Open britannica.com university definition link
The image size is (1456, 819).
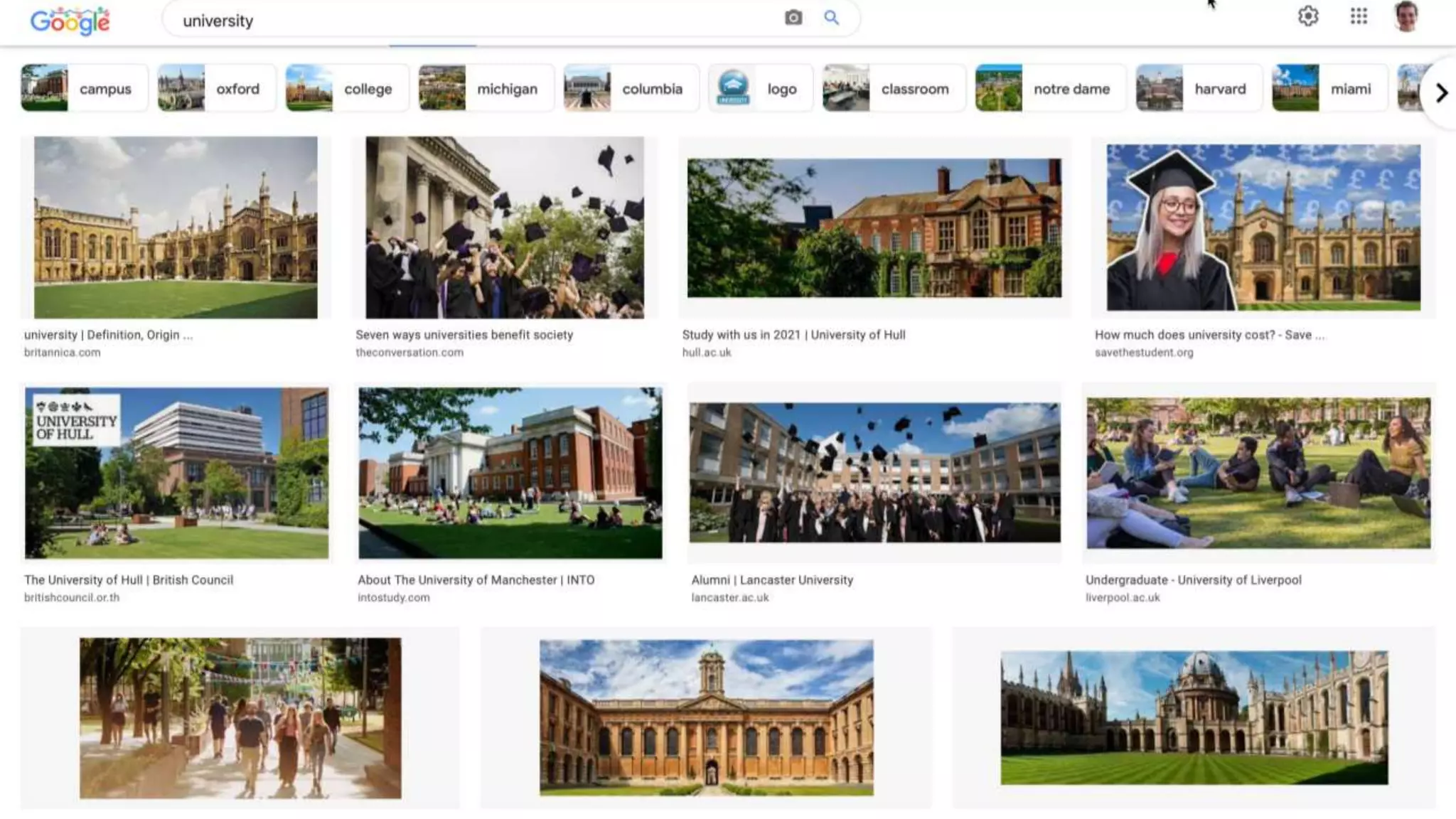tap(108, 335)
